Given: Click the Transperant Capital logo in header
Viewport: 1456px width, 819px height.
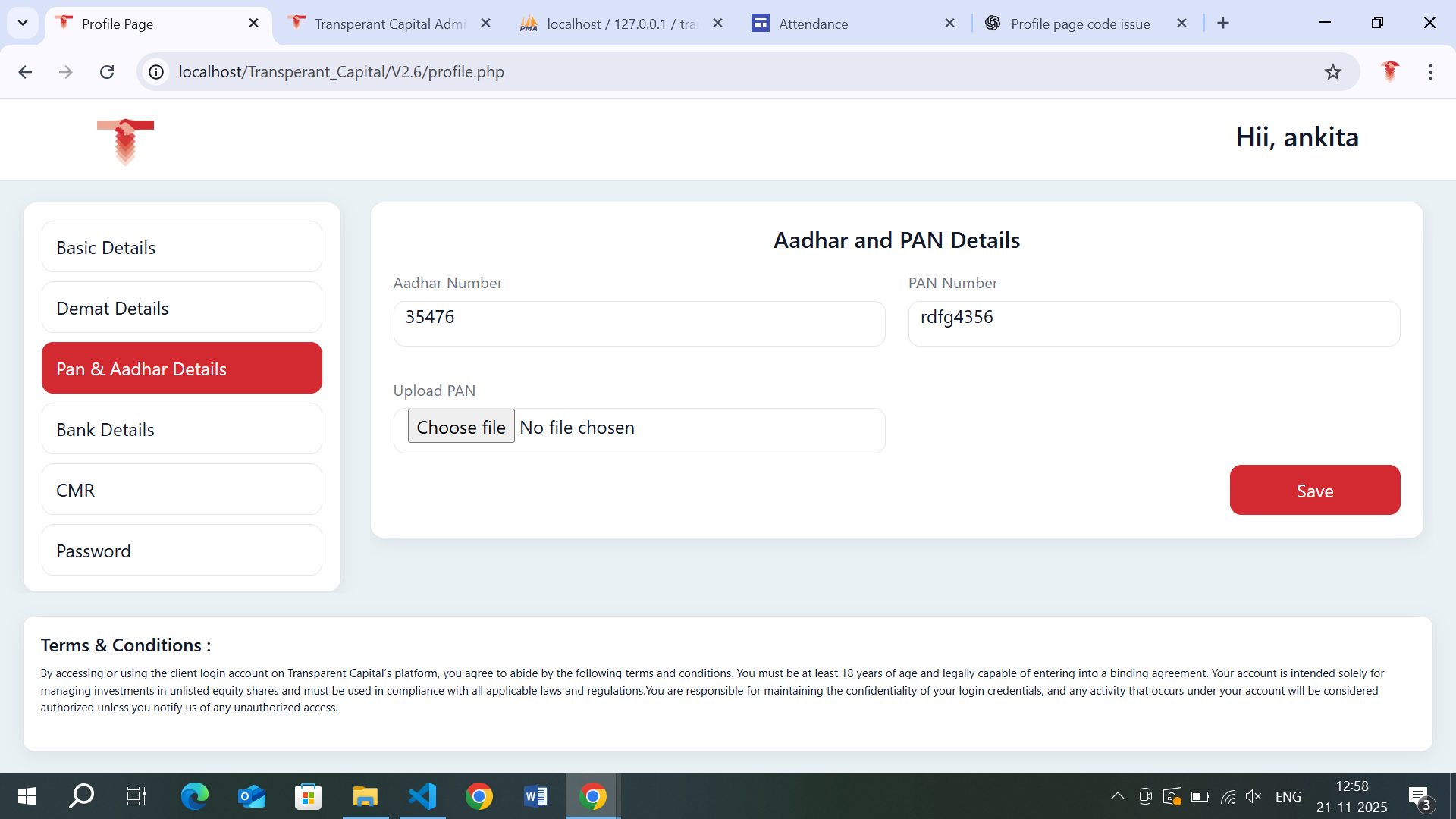Looking at the screenshot, I should click(125, 141).
